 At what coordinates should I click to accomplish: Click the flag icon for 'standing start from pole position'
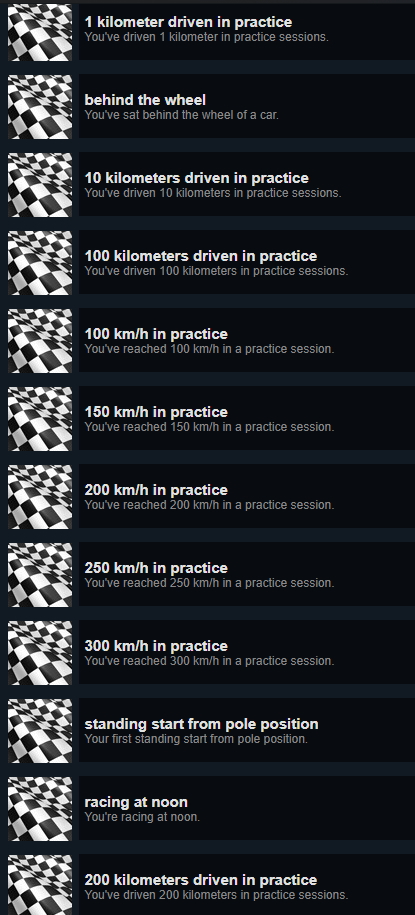click(x=40, y=731)
